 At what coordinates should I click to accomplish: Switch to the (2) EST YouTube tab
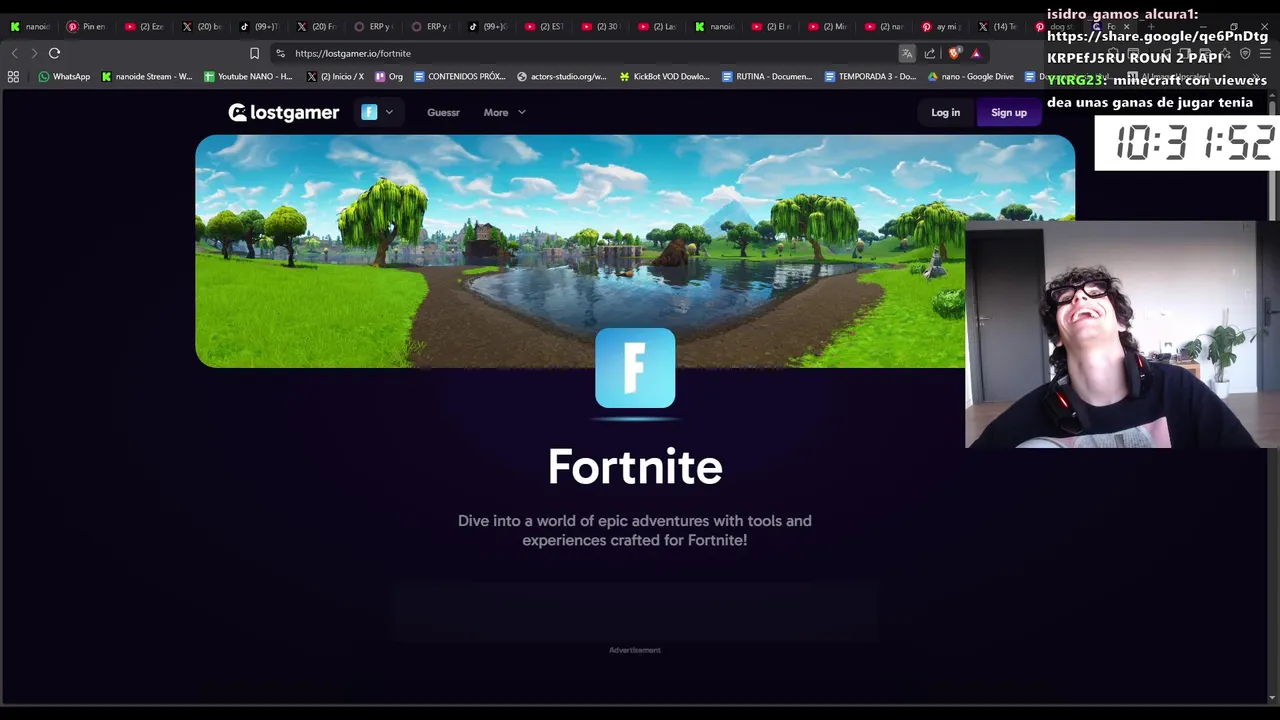click(x=544, y=27)
